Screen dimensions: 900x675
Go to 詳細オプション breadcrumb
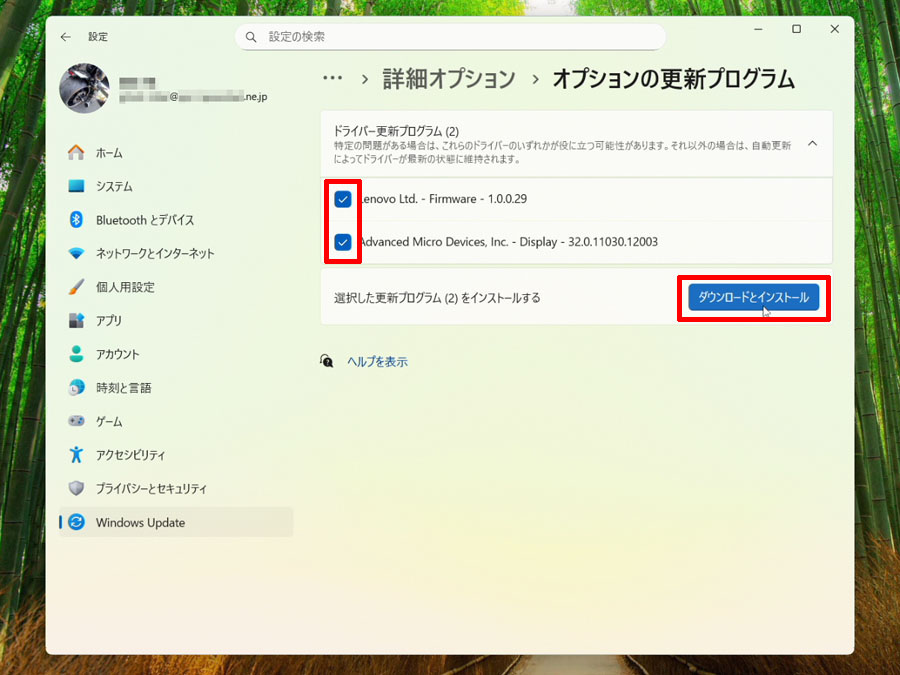tap(449, 79)
